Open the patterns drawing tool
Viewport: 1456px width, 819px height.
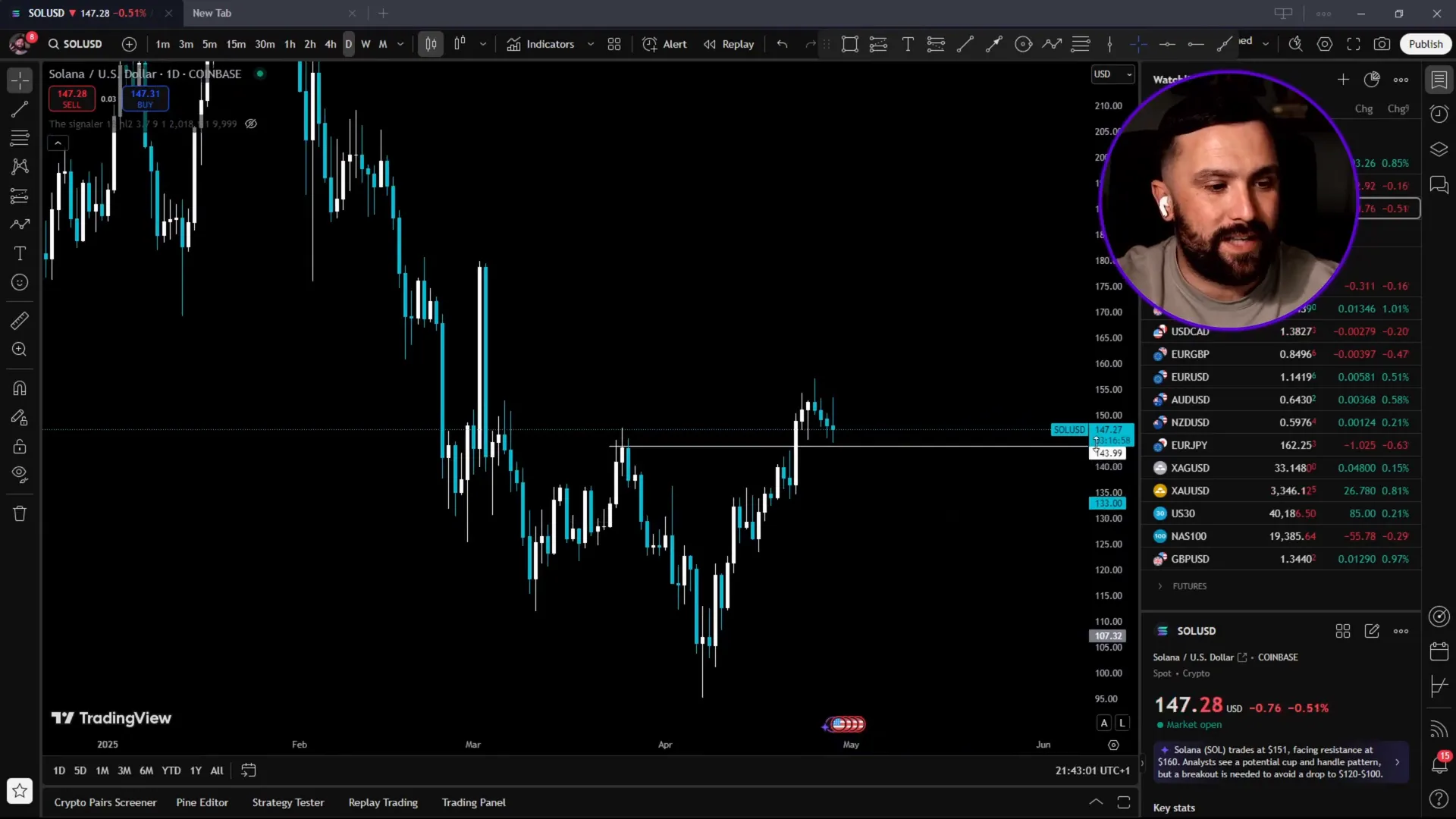[20, 166]
